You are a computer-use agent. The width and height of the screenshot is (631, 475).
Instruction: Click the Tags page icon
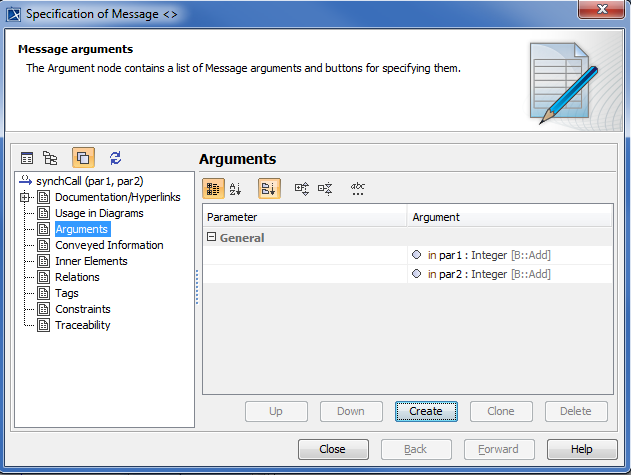[43, 293]
